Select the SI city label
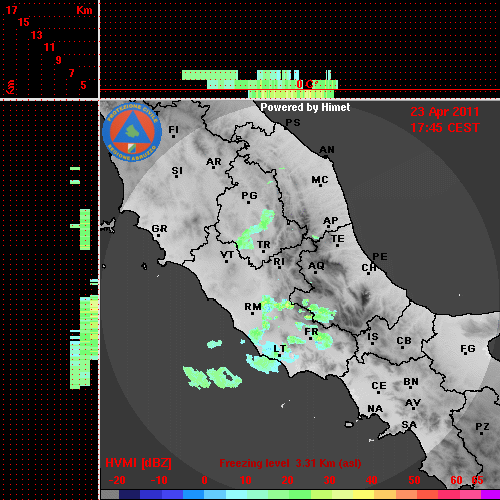Viewport: 500px width, 500px height. (177, 171)
